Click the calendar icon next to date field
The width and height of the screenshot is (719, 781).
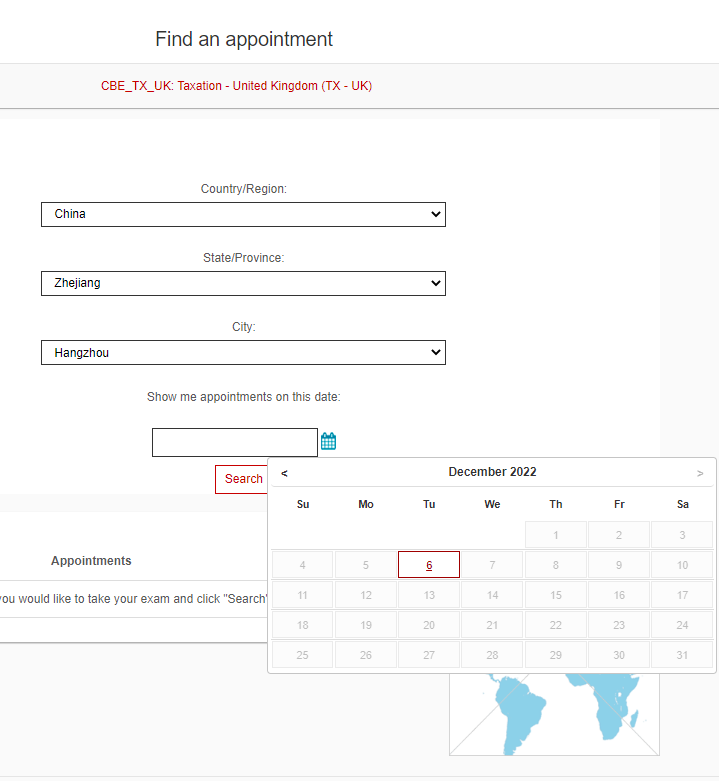coord(328,441)
